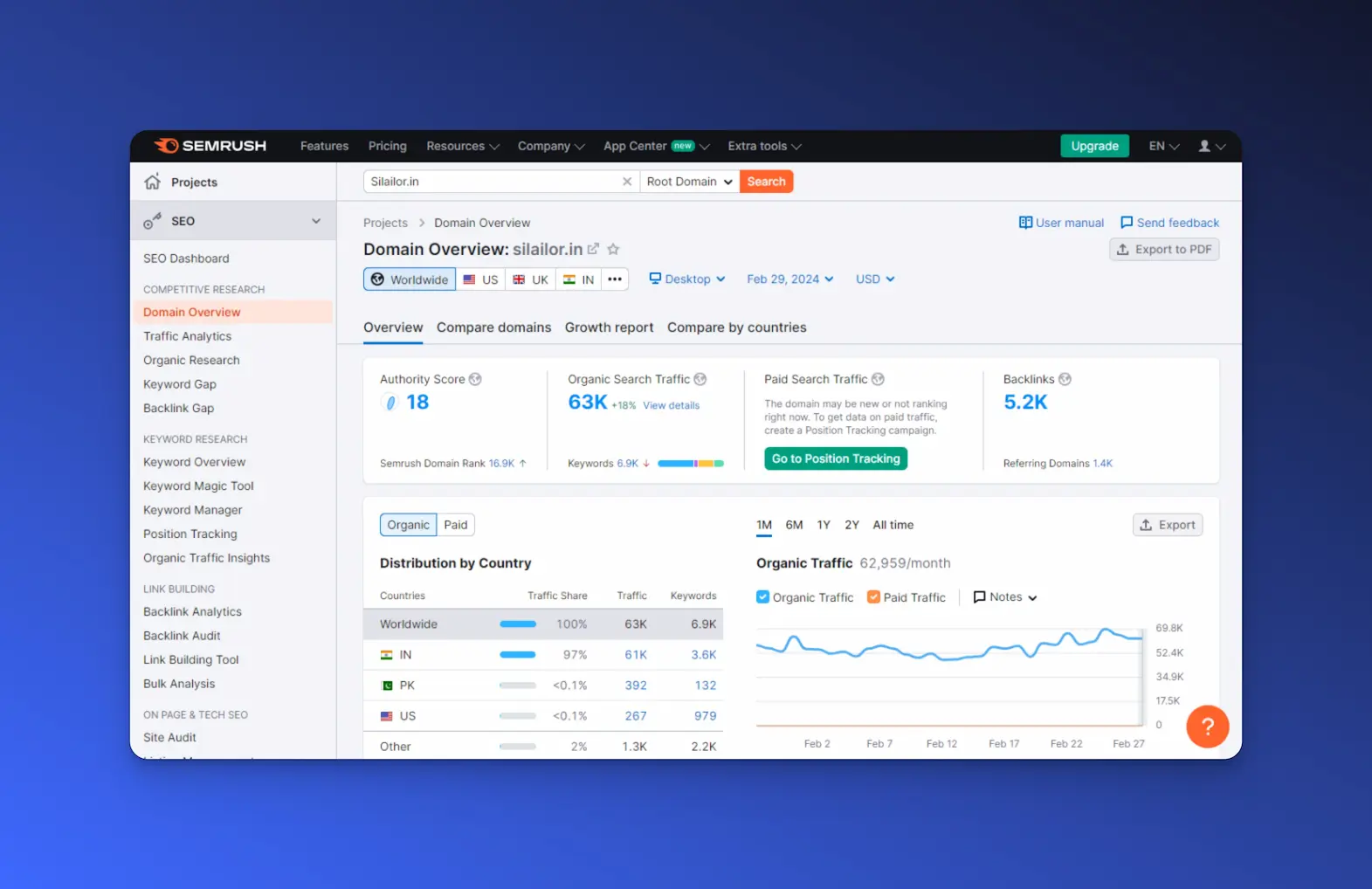Open USD currency dropdown
The width and height of the screenshot is (1372, 889).
[x=875, y=279]
